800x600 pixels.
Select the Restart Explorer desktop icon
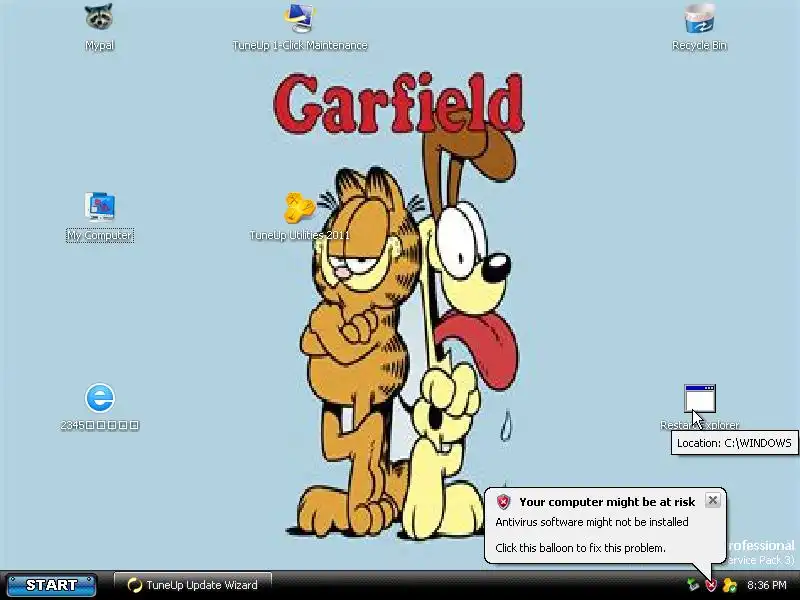pyautogui.click(x=699, y=398)
